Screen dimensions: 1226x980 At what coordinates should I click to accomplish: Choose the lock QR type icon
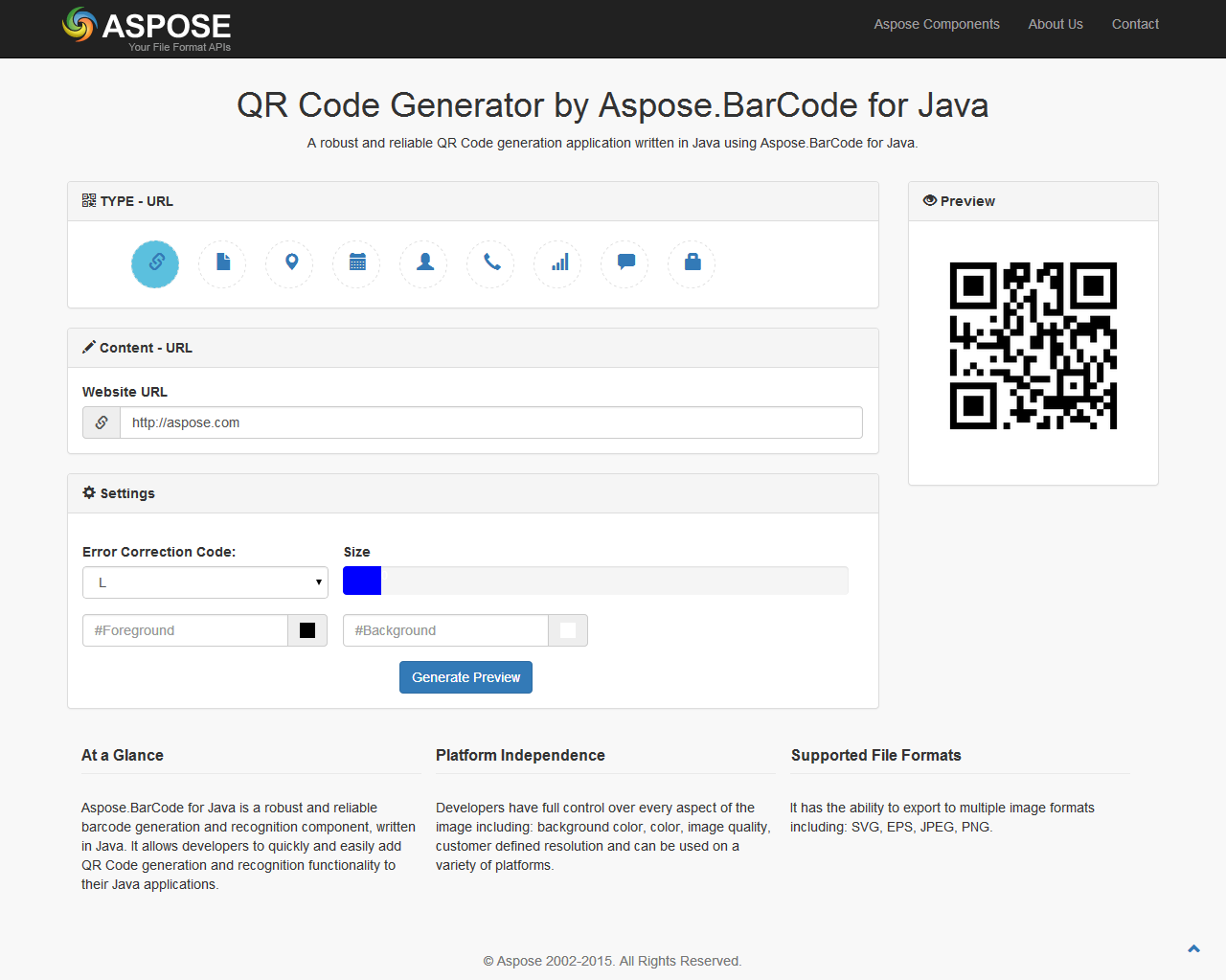tap(692, 264)
